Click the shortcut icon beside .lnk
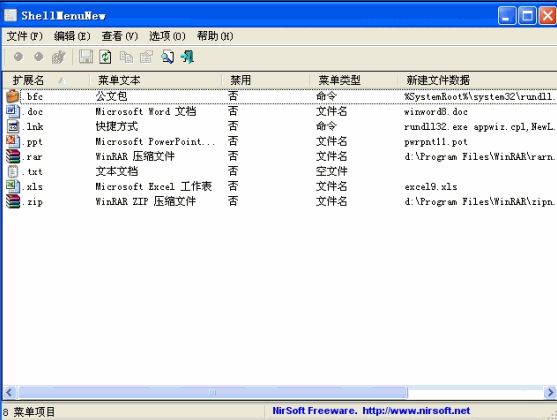 coord(13,126)
